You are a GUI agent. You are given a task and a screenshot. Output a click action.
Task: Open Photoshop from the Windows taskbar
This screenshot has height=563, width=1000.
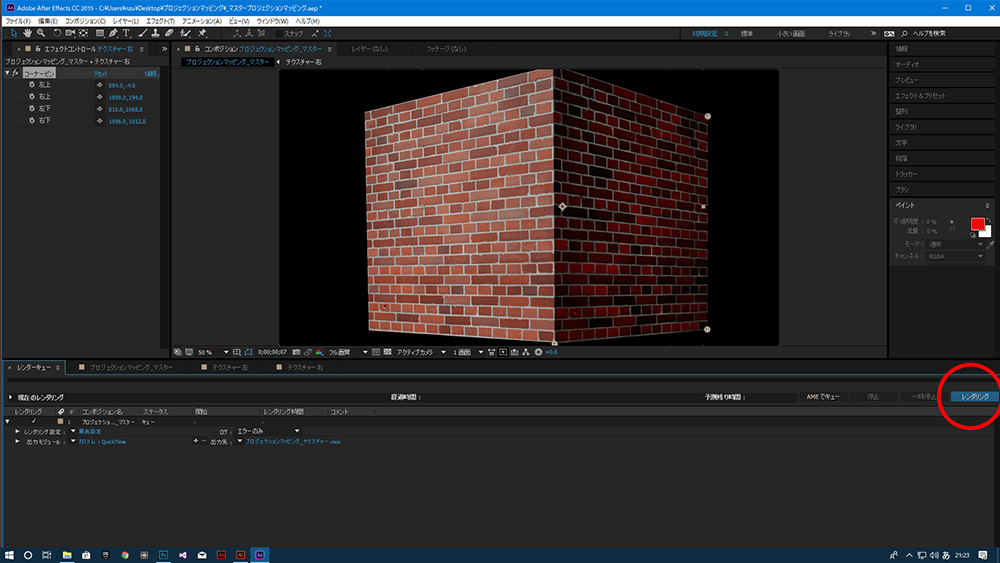(x=163, y=554)
